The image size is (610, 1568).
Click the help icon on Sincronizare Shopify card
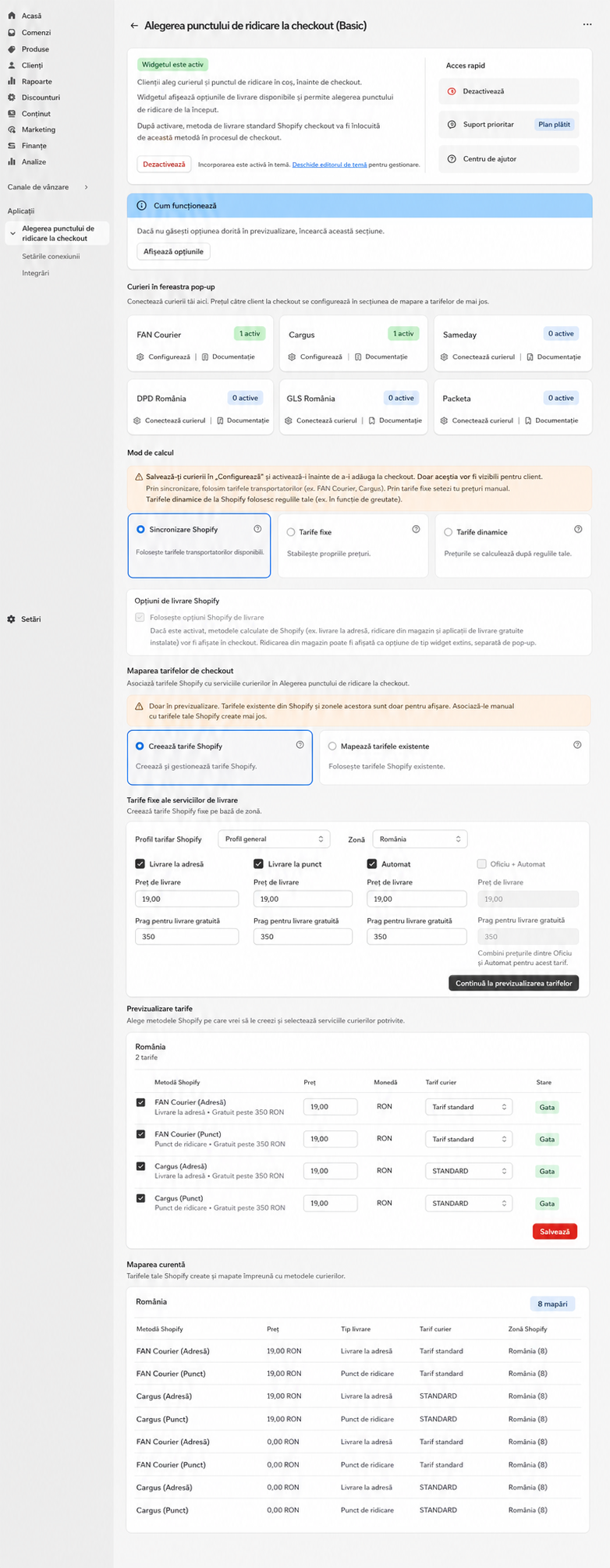(257, 529)
